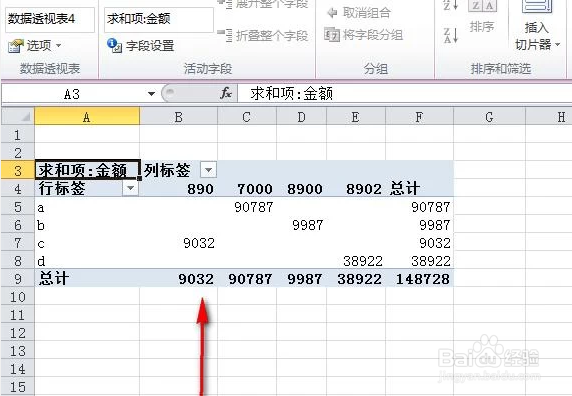Screen dimensions: 572x396
Task: Open Options dropdown arrow
Action: [58, 46]
